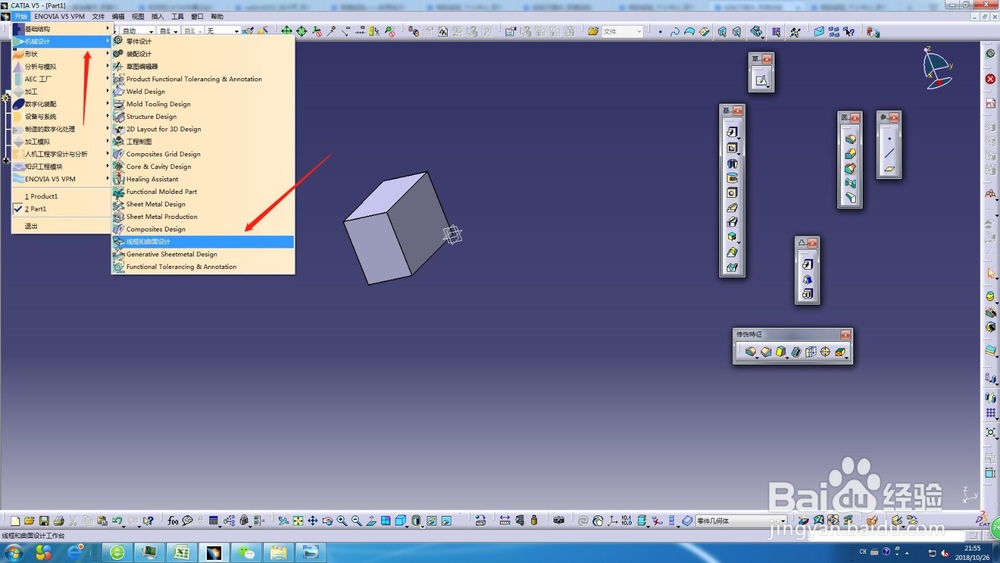Open the 文件 menu in menu bar
Image resolution: width=1000 pixels, height=563 pixels.
pos(98,17)
